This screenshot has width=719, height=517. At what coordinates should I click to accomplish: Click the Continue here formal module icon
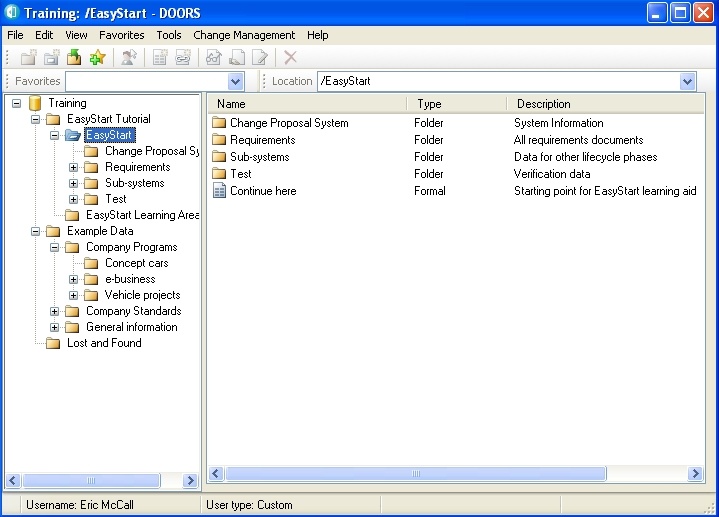[x=220, y=191]
